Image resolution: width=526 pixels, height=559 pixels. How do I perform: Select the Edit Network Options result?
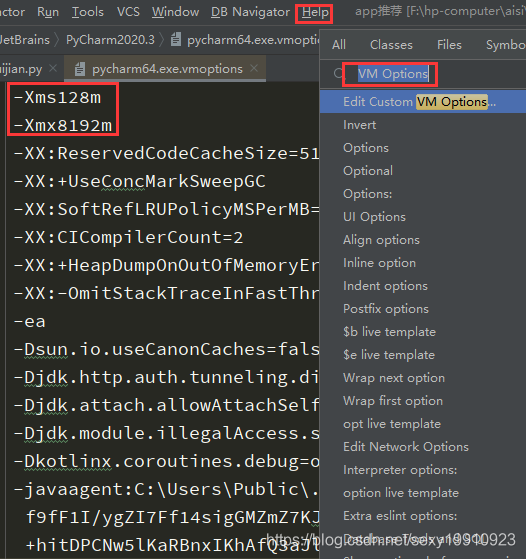tap(423, 447)
